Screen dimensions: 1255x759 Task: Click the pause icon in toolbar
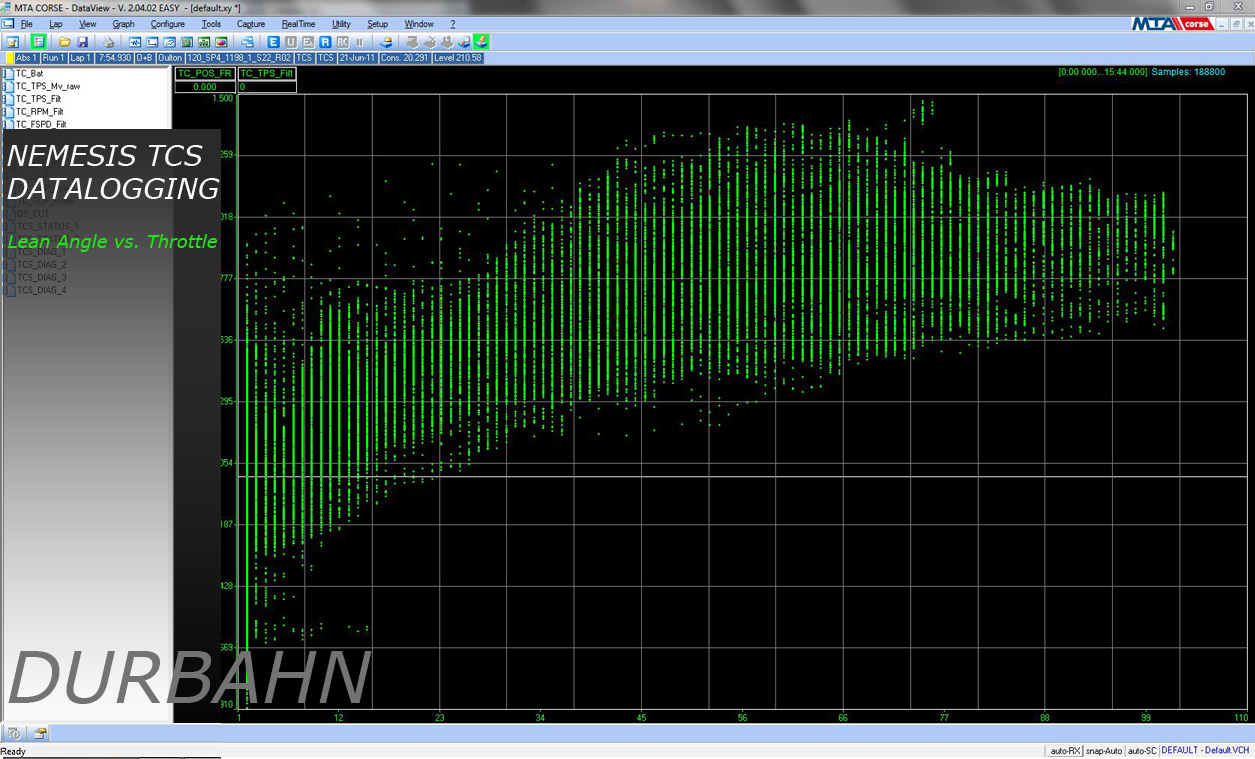tap(359, 42)
